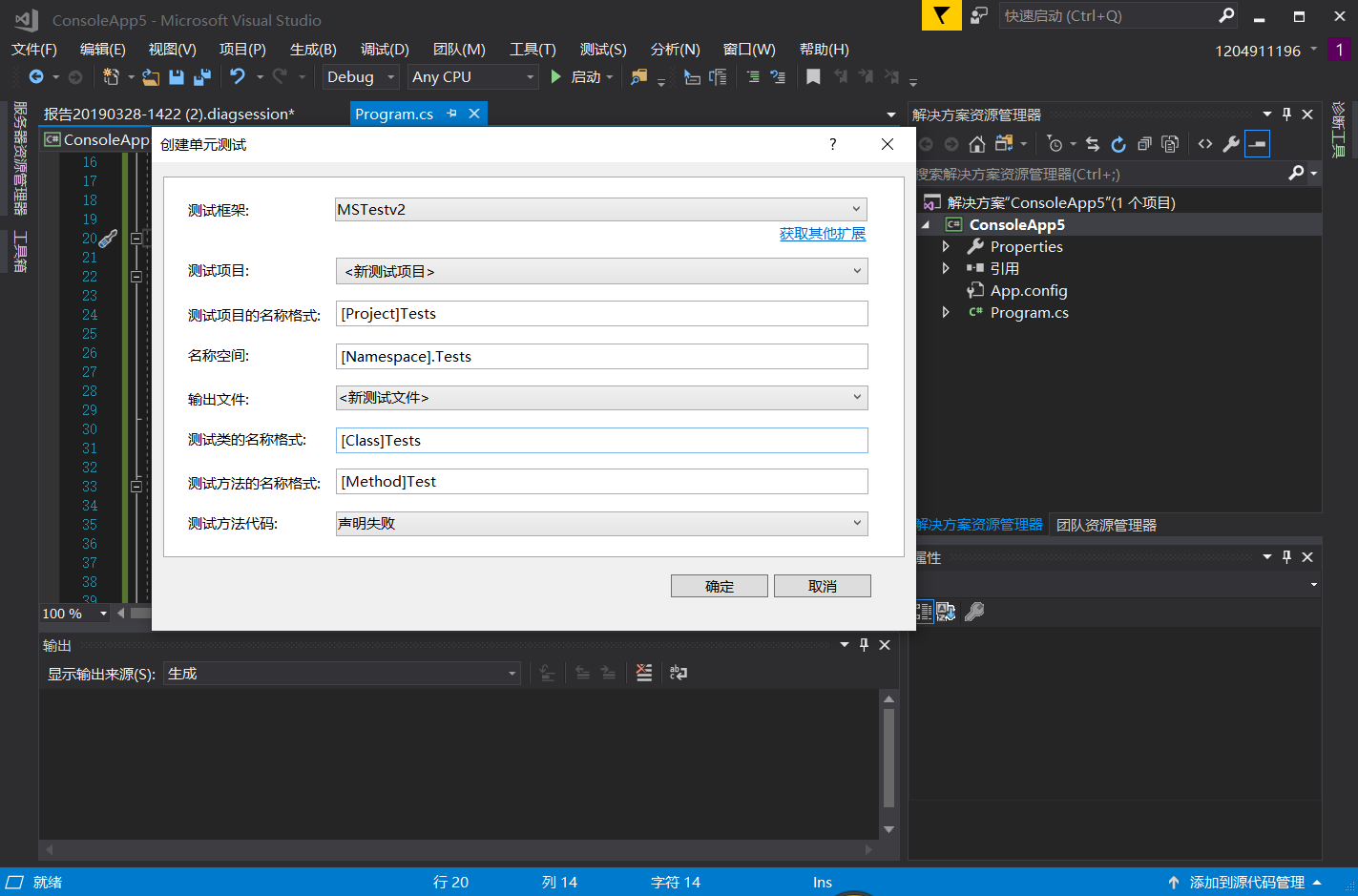Click the Save All toolbar icon
1358x896 pixels.
point(202,77)
